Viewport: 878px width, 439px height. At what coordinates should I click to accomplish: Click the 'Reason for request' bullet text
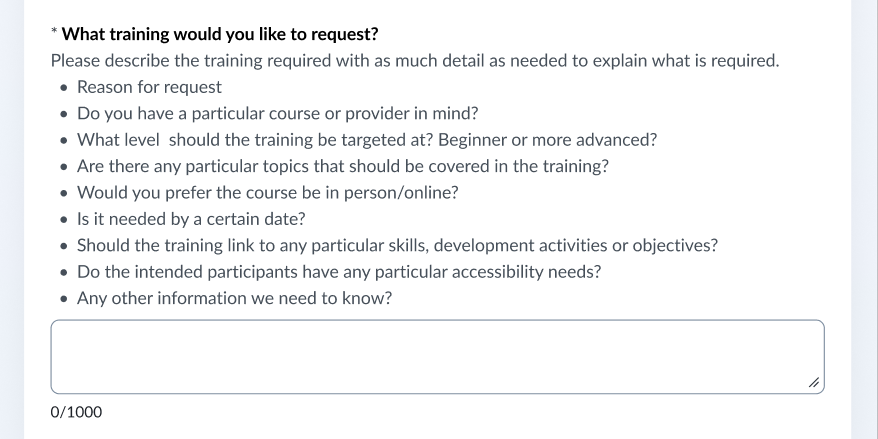coord(149,87)
